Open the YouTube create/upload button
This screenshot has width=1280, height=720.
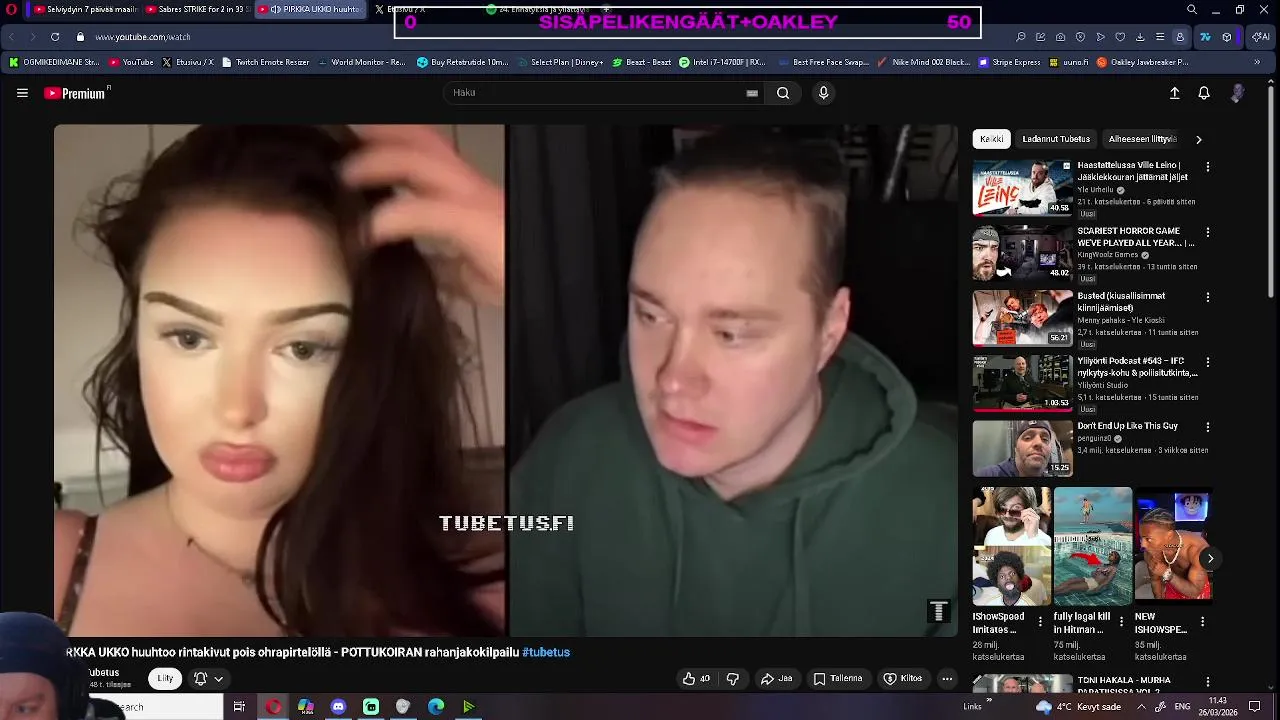point(1174,93)
